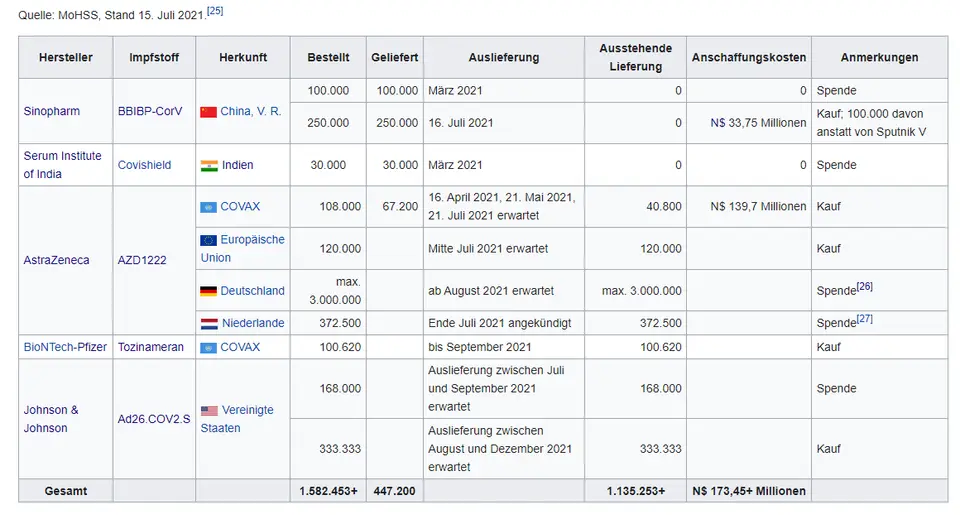
Task: Click the Herkunft column header
Action: pos(243,57)
